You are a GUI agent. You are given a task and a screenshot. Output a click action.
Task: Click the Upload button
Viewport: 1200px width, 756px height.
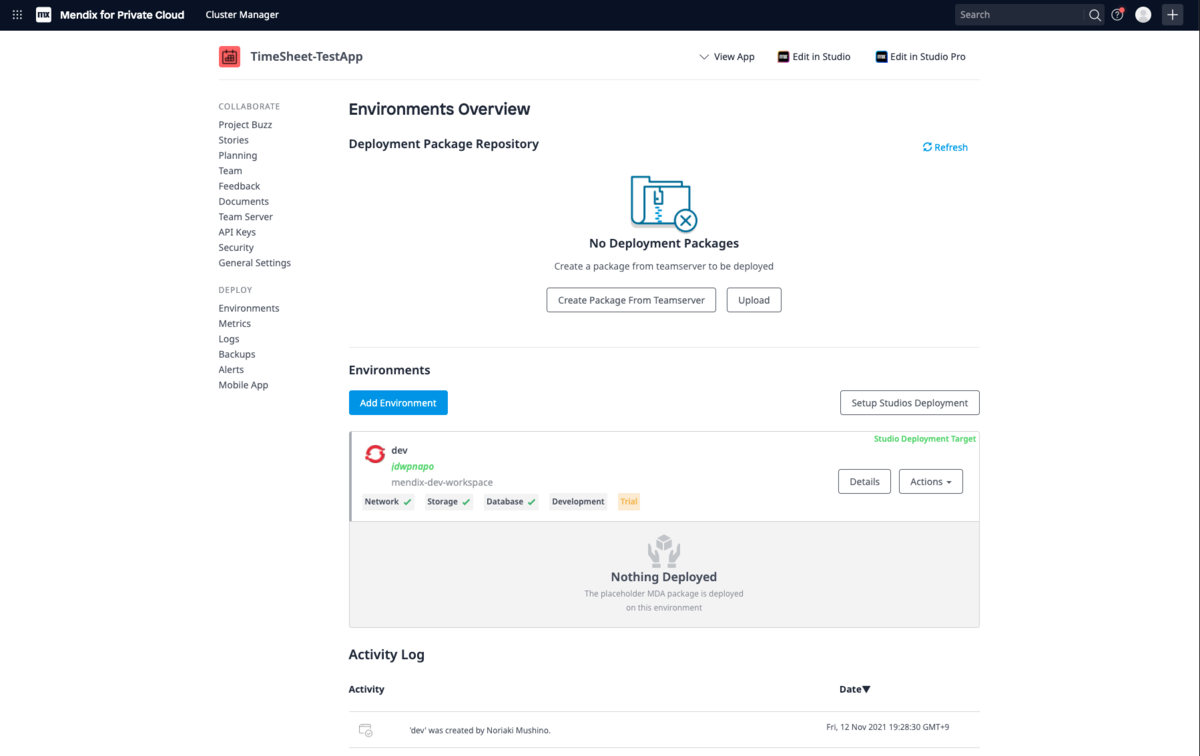[754, 300]
